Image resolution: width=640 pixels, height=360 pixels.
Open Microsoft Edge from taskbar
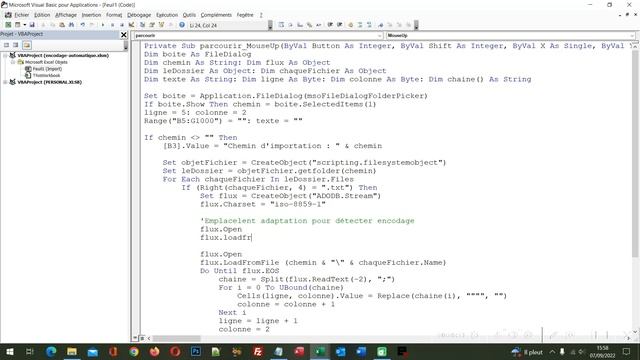click(x=51, y=351)
